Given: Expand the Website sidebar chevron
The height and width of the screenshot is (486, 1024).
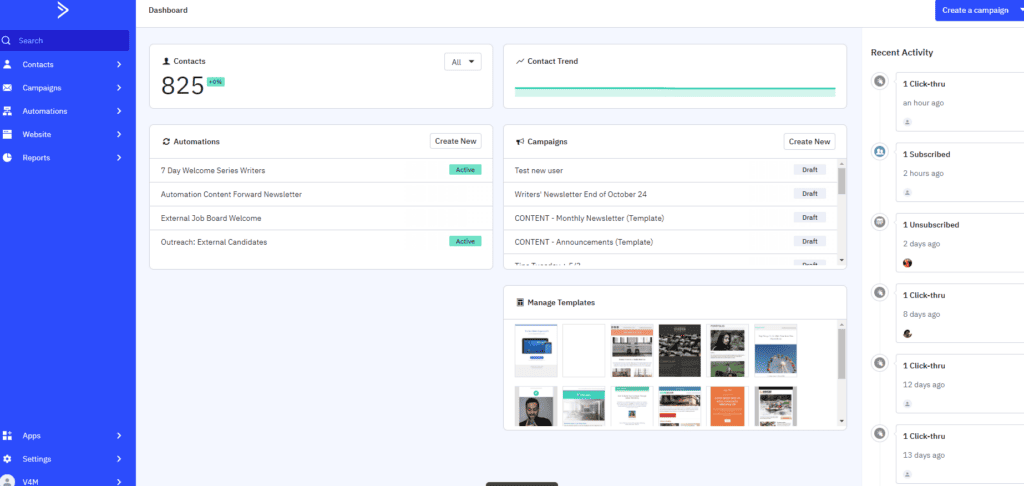Looking at the screenshot, I should [119, 135].
